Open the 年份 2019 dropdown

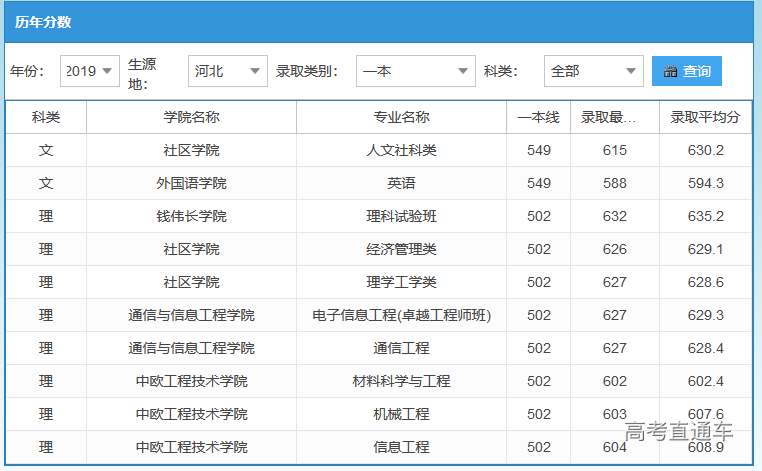(90, 71)
